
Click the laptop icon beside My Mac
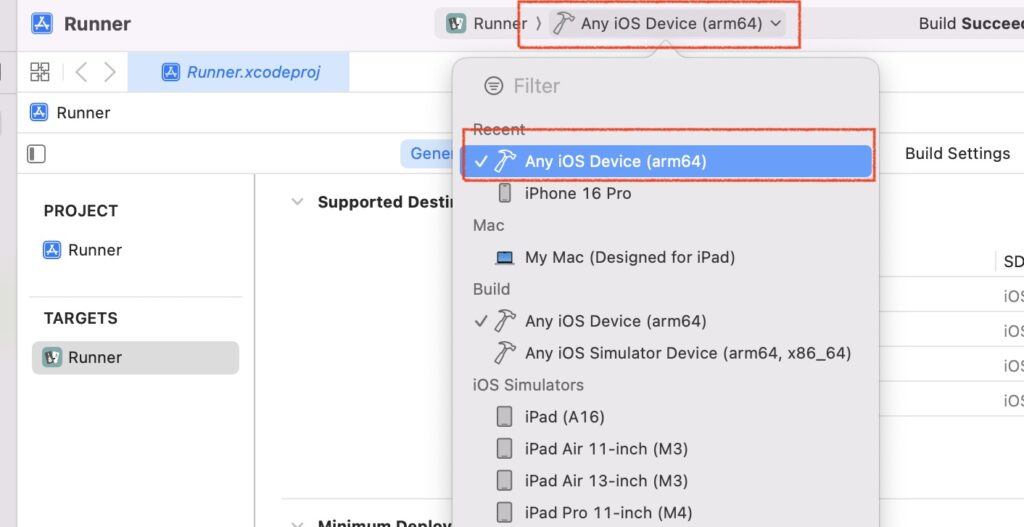tap(504, 258)
